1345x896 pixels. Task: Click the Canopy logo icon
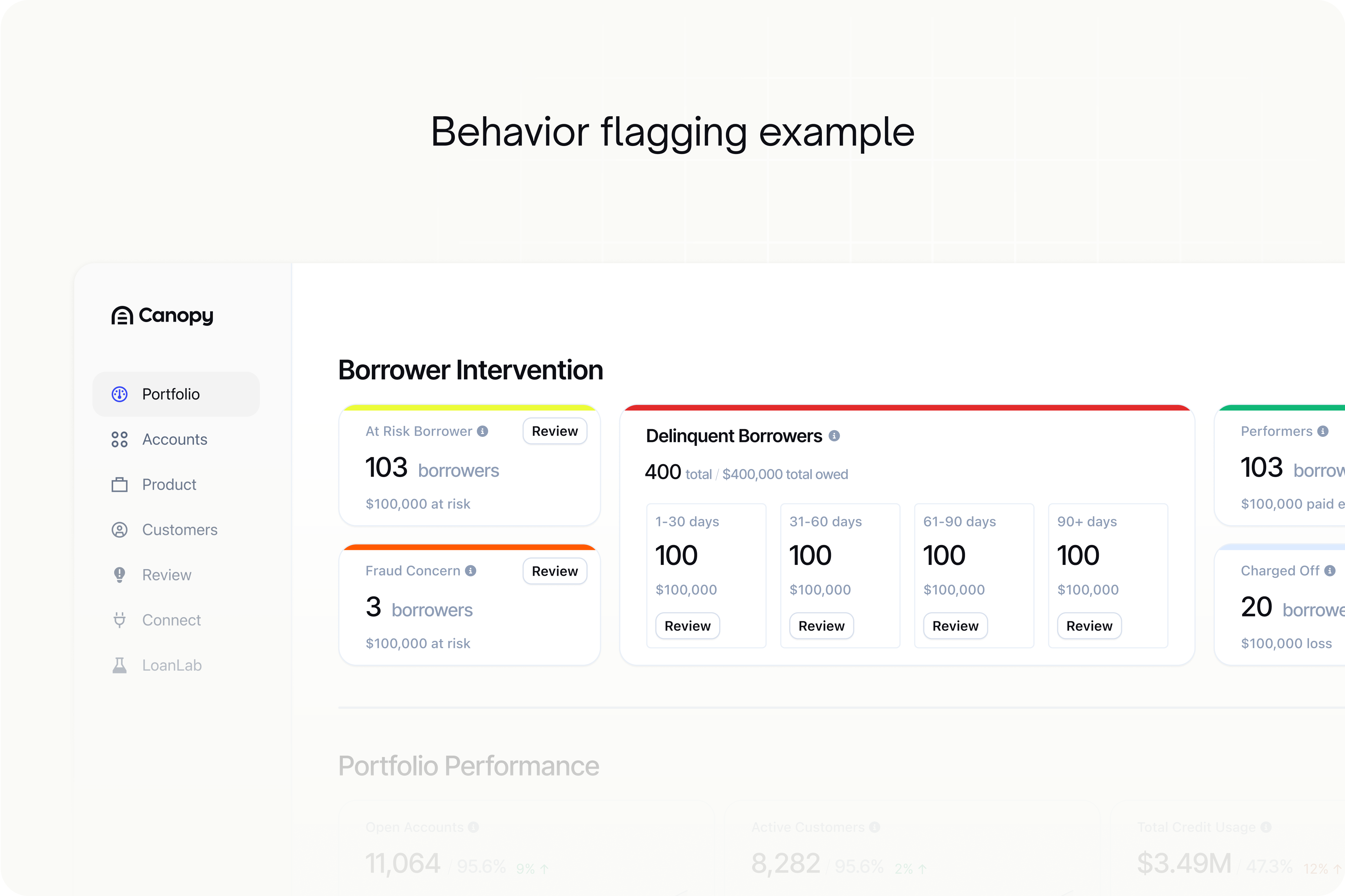(122, 315)
